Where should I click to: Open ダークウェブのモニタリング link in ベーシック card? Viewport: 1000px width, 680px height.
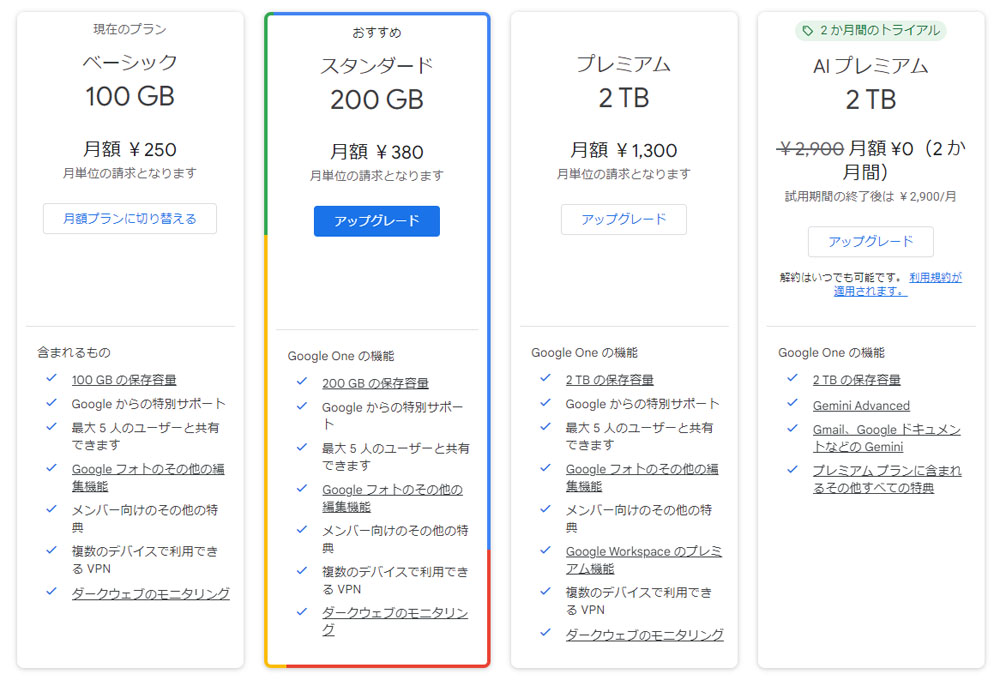[x=151, y=594]
